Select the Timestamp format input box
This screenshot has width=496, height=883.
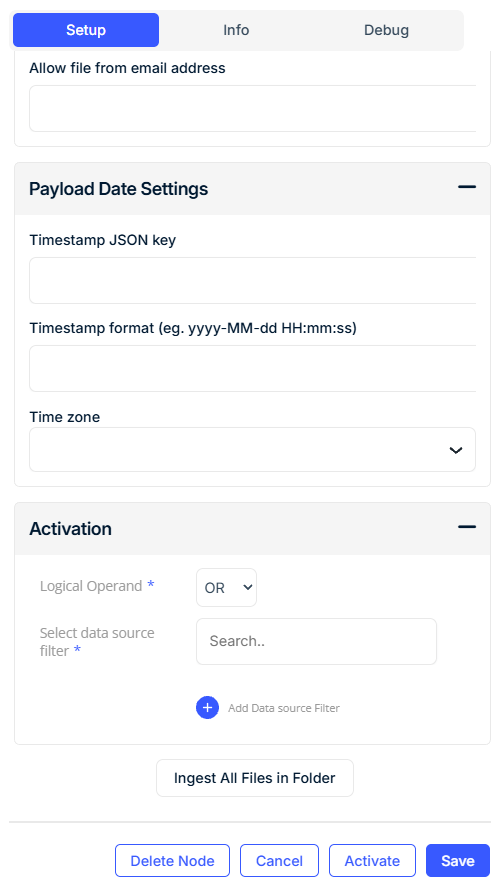click(x=252, y=368)
